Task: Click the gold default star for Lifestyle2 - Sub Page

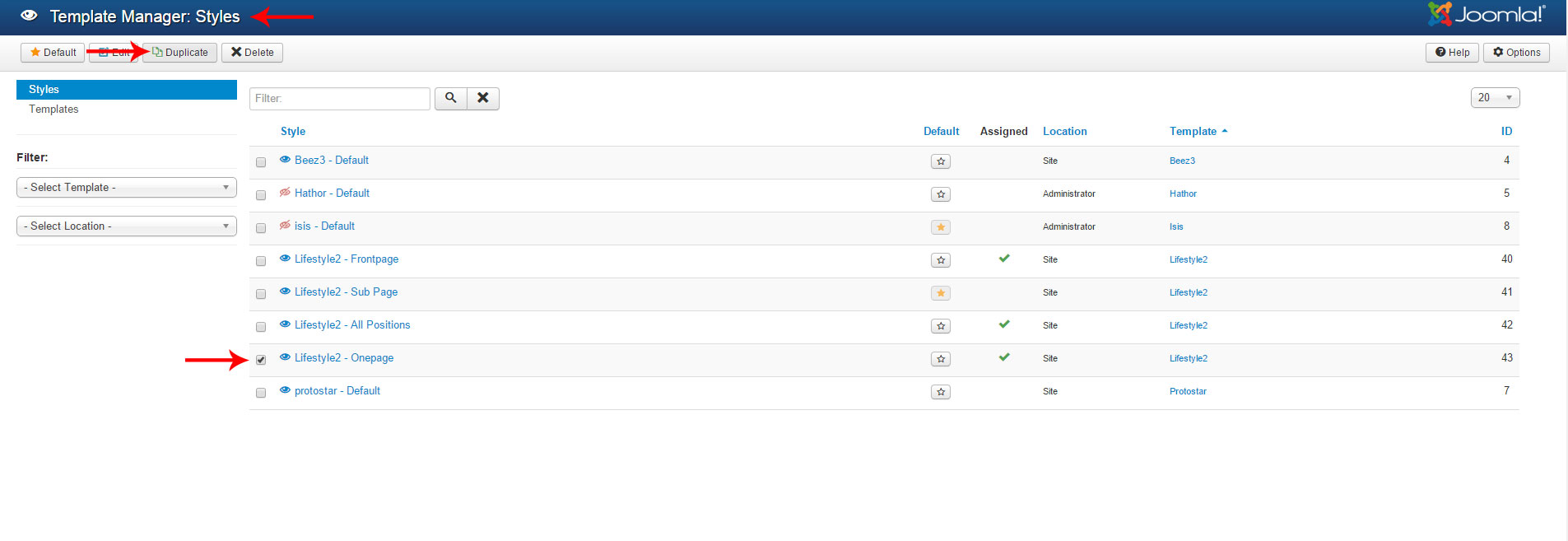Action: coord(941,293)
